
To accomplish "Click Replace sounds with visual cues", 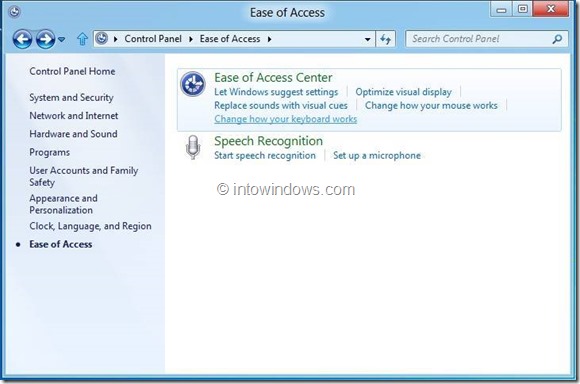I will [x=281, y=105].
